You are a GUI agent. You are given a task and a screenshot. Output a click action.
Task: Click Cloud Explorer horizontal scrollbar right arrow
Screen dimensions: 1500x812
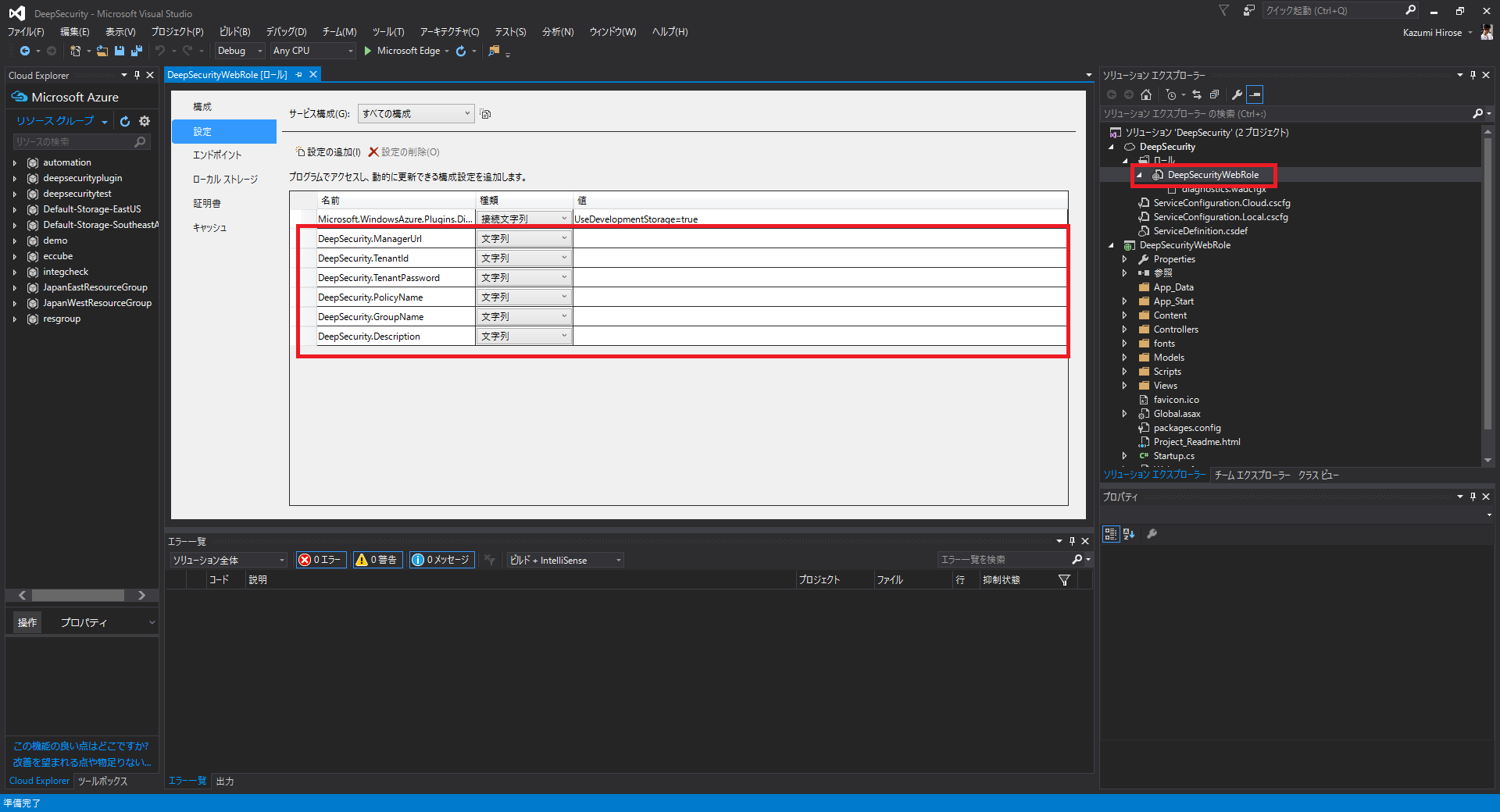point(141,596)
